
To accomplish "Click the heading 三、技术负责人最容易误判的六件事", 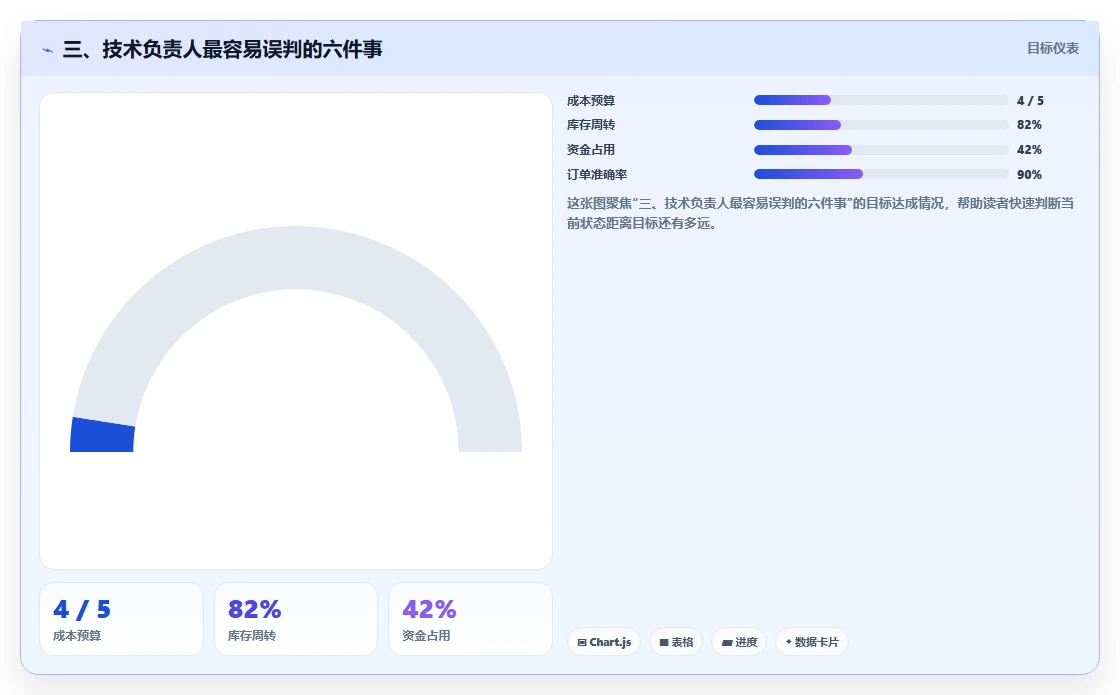I will [223, 49].
